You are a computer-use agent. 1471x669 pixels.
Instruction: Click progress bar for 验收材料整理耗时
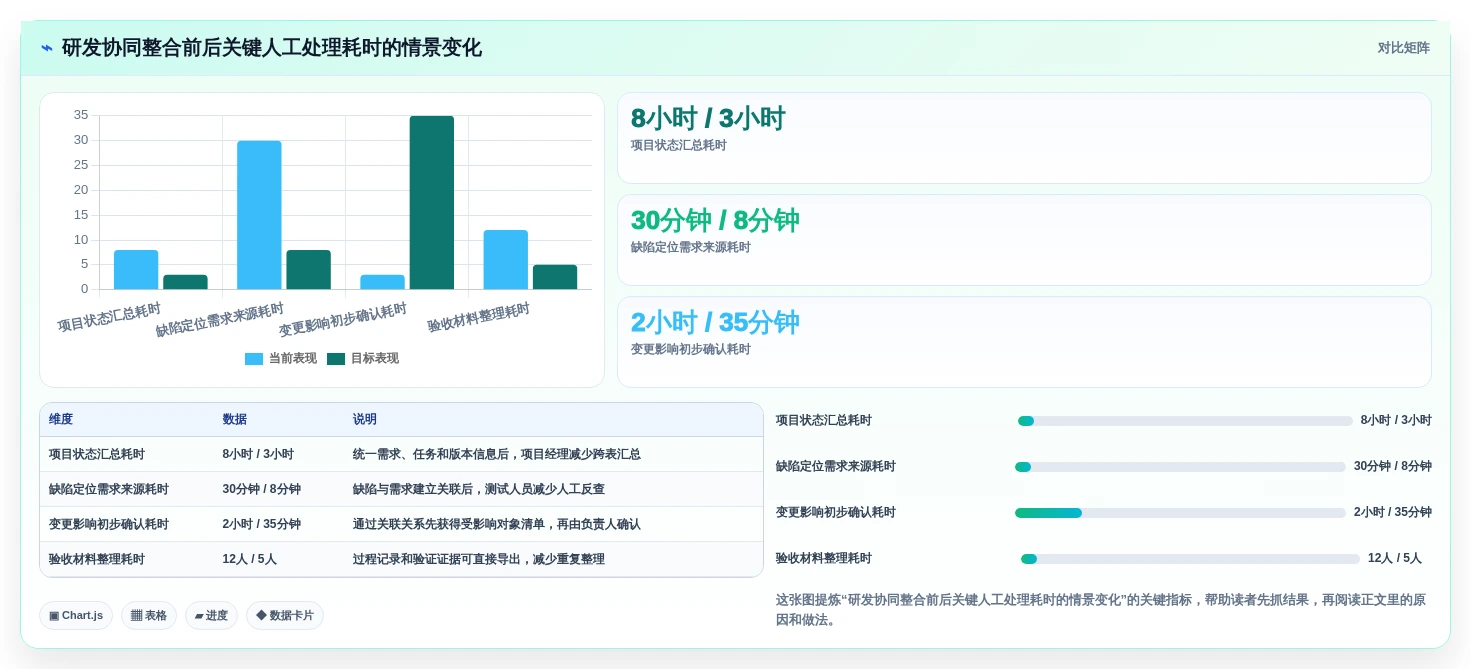(1190, 559)
